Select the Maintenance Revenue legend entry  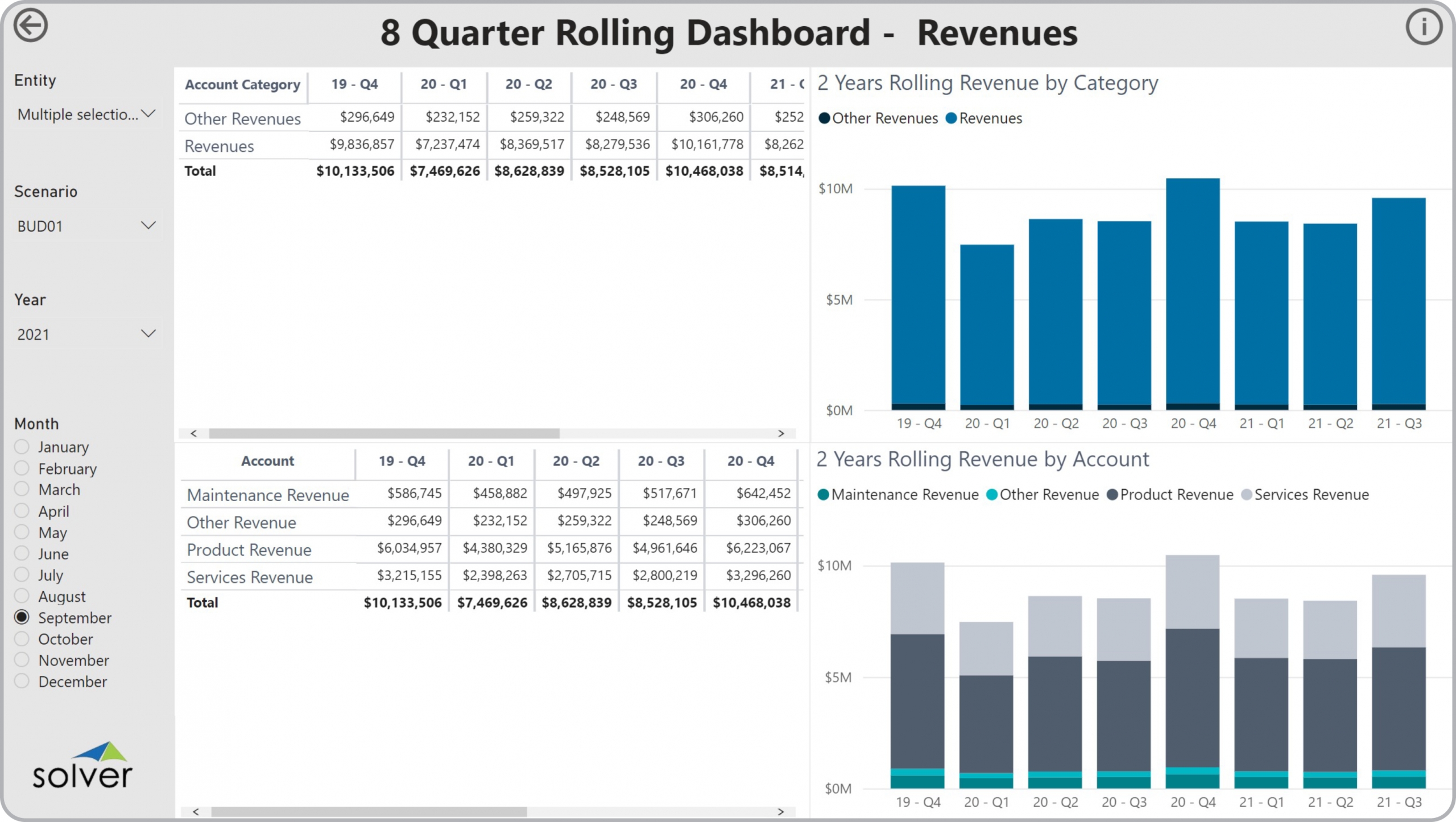[904, 495]
